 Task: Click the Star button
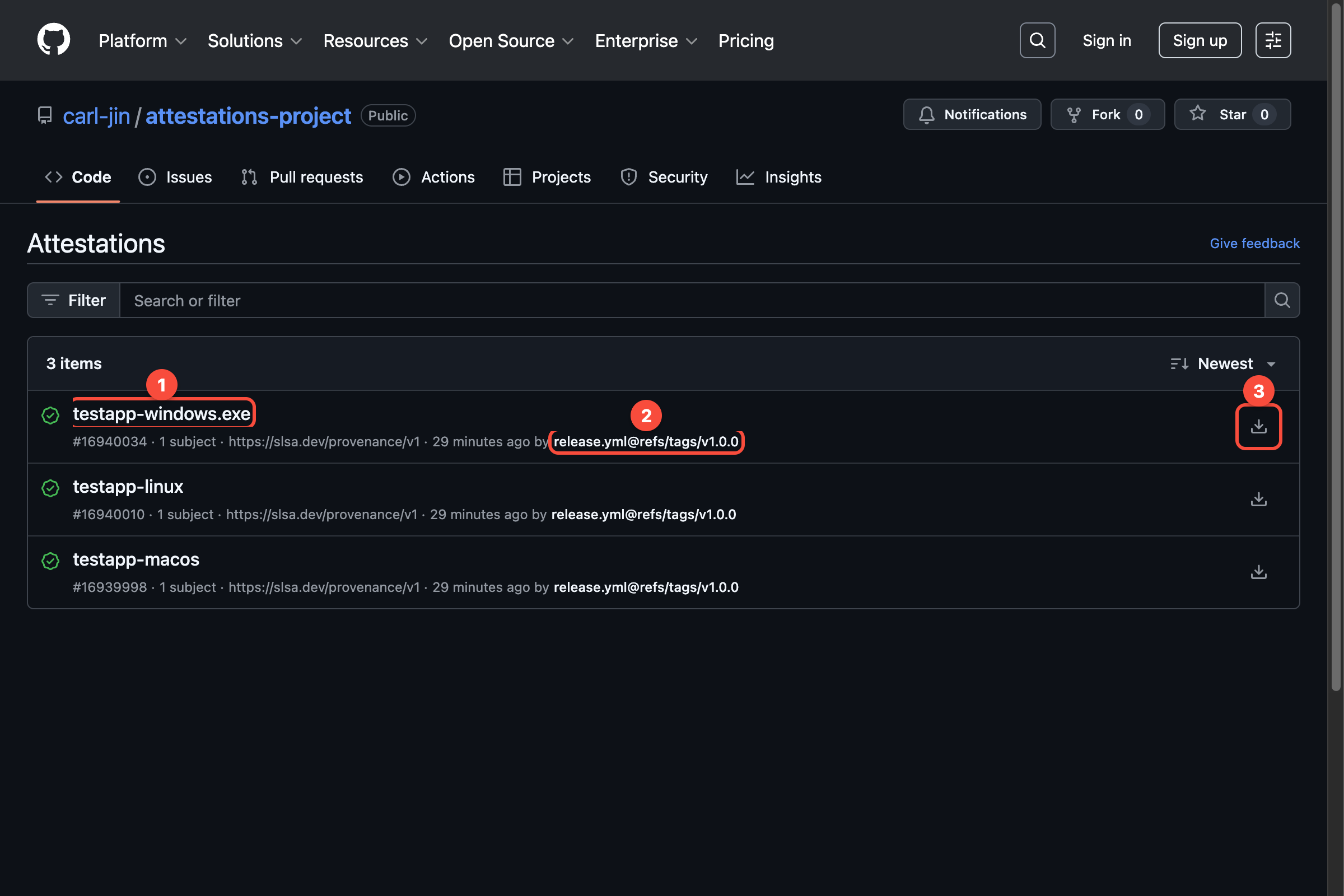pyautogui.click(x=1231, y=114)
